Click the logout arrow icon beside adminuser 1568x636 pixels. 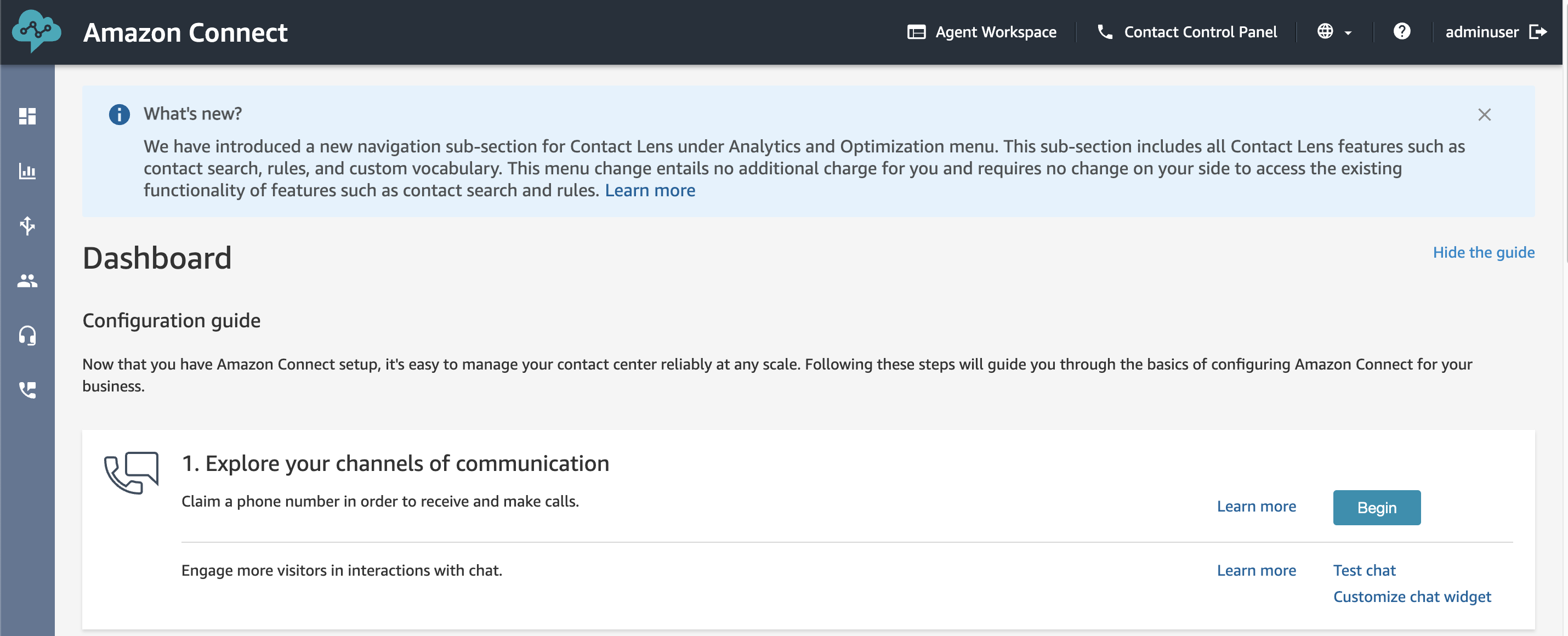tap(1537, 32)
